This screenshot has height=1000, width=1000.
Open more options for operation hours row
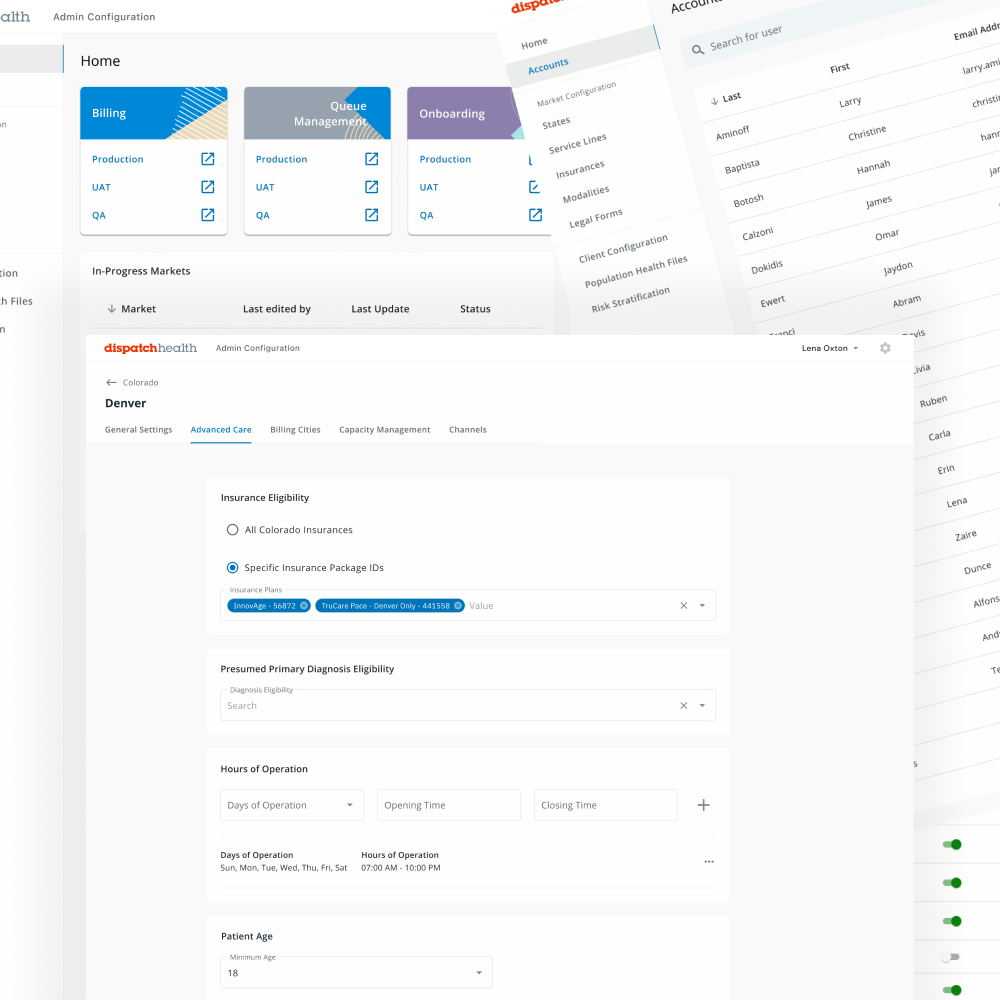click(x=709, y=862)
